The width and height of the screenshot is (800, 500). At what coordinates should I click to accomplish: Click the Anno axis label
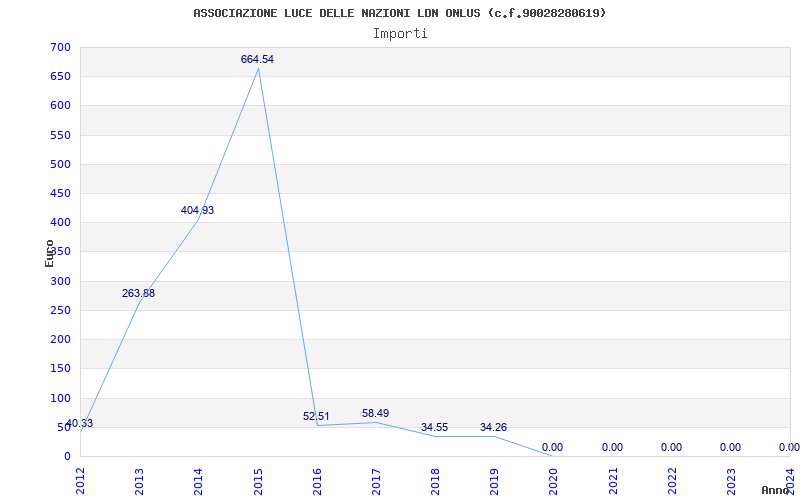775,490
